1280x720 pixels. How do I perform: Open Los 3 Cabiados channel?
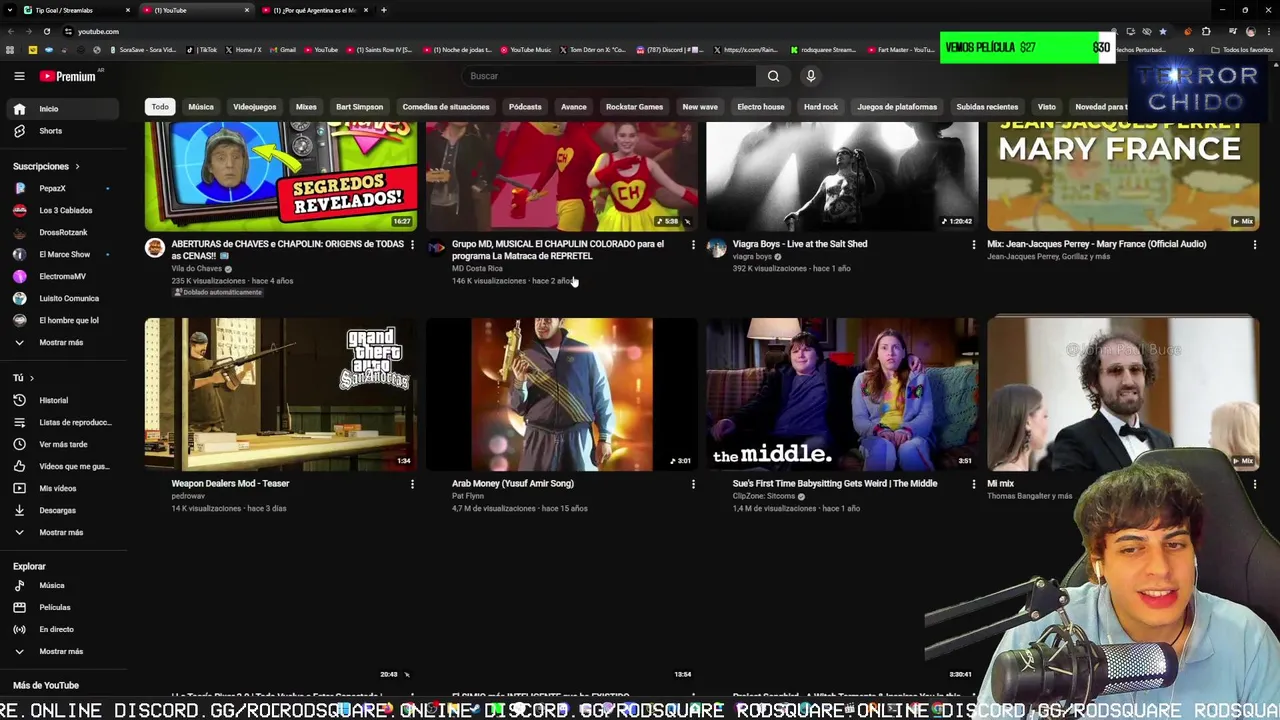pos(62,210)
